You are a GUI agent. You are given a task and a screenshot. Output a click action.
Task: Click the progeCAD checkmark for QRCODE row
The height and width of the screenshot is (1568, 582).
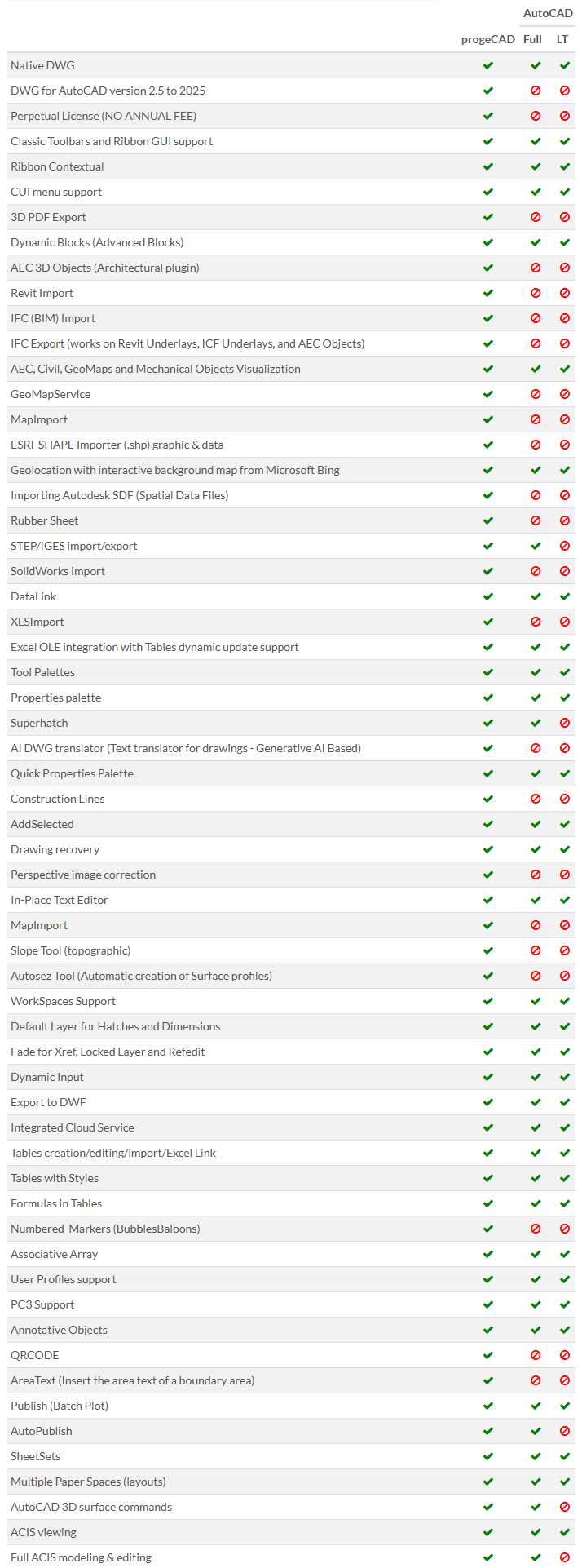click(488, 1355)
